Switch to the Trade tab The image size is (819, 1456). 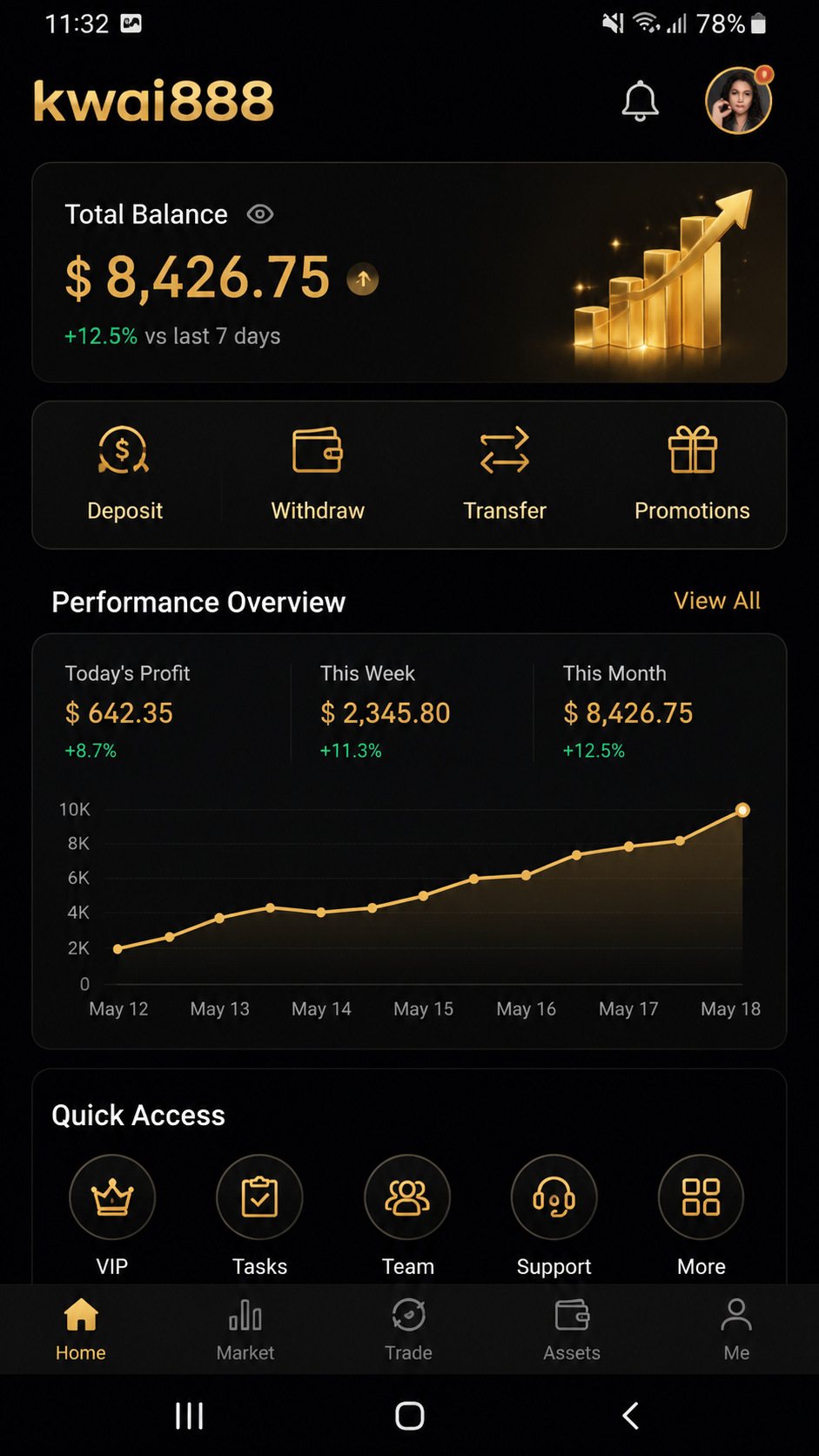pos(408,1330)
